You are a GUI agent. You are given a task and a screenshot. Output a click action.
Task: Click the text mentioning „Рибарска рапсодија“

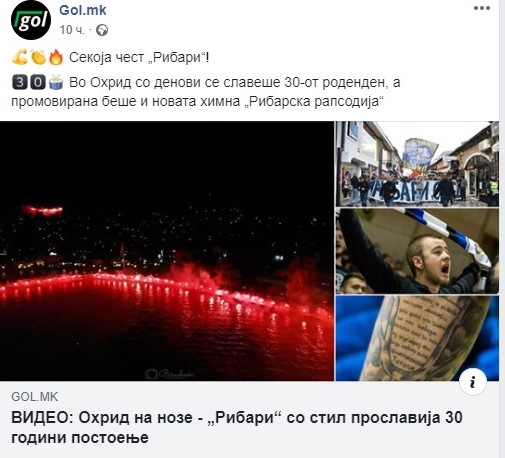(315, 101)
